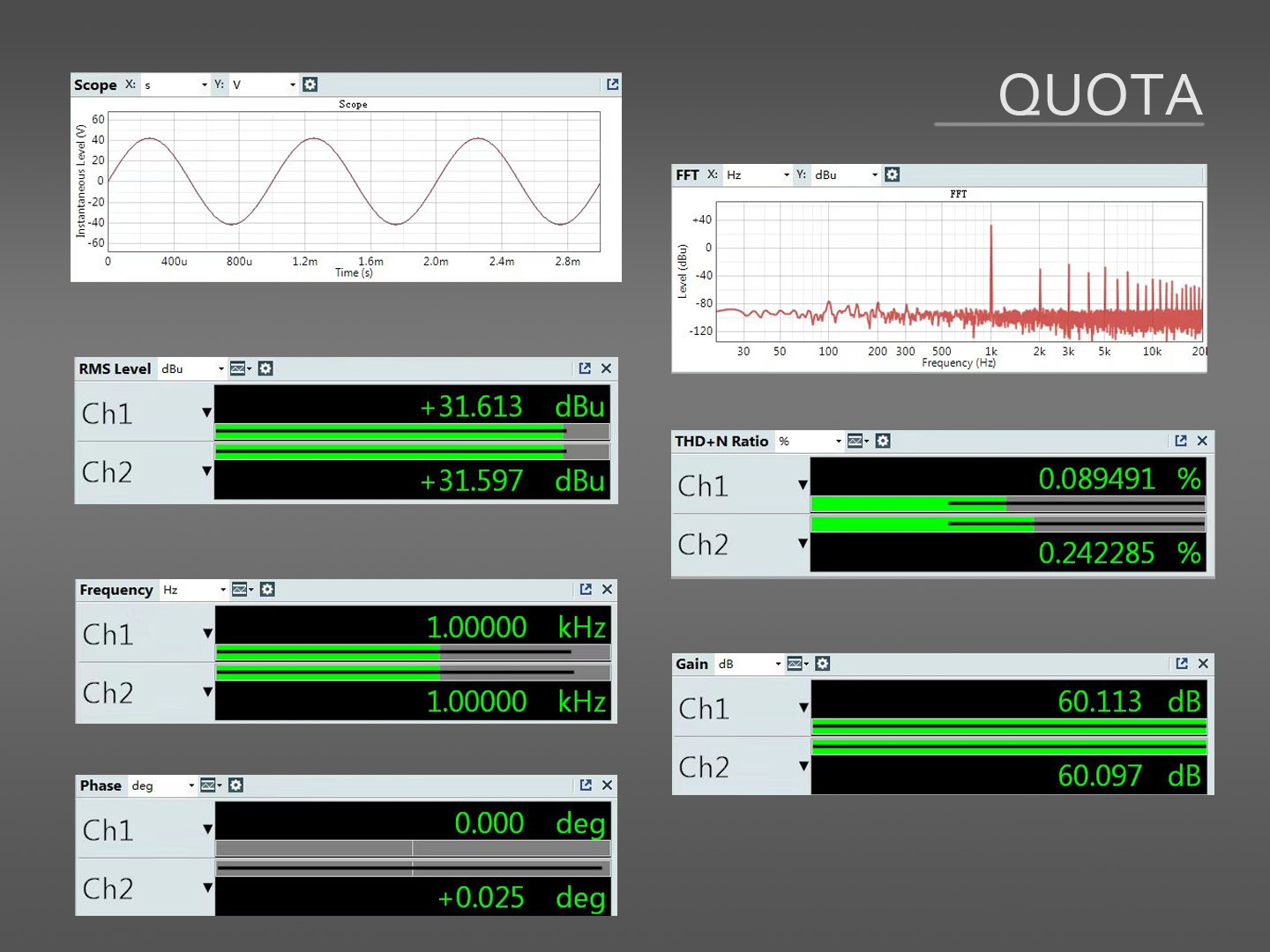Screen dimensions: 1270x952
Task: Open RMS Level settings gear
Action: [265, 368]
